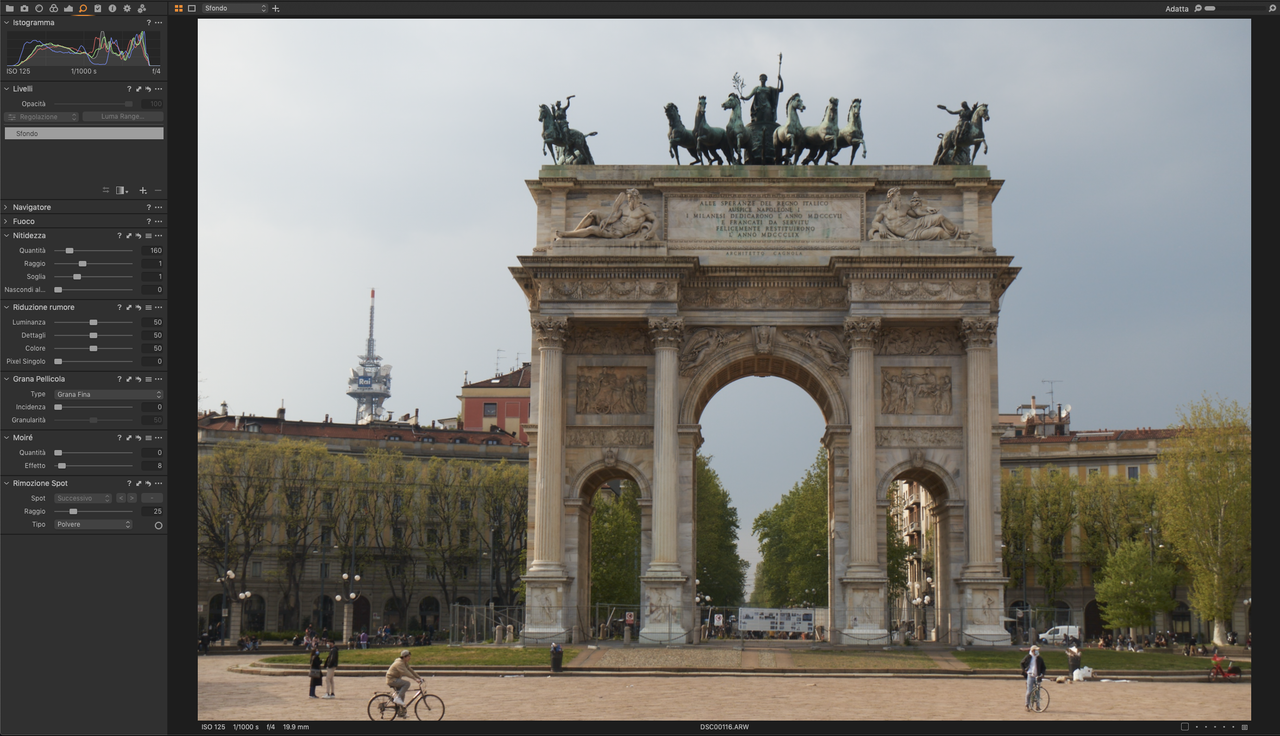
Task: Open the Batch queue tool tab
Action: 141,8
